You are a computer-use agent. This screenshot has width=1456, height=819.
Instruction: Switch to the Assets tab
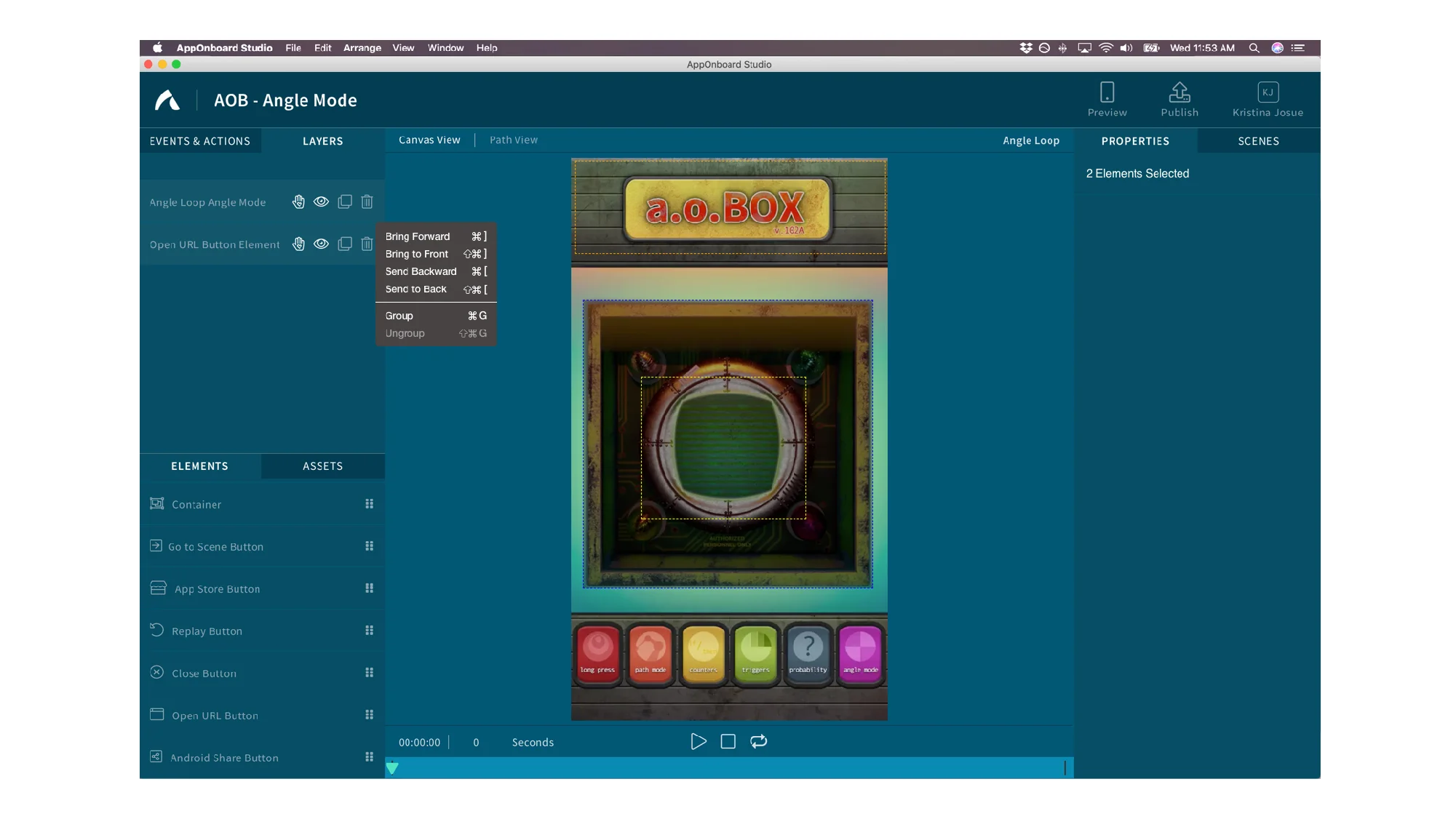coord(322,466)
